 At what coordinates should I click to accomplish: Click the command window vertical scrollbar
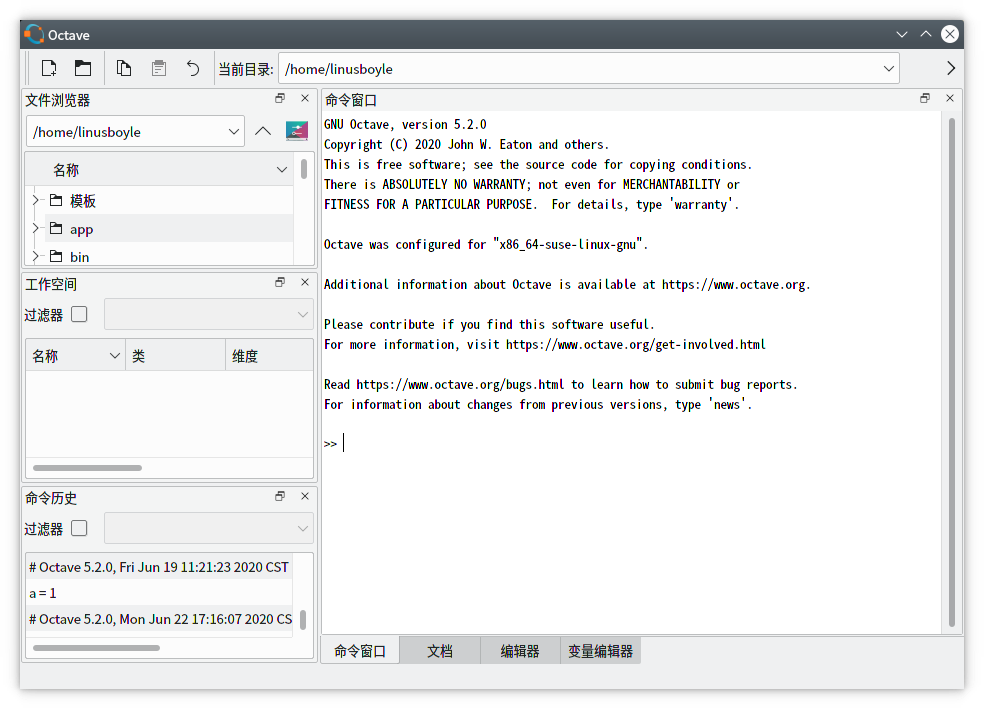click(x=951, y=372)
